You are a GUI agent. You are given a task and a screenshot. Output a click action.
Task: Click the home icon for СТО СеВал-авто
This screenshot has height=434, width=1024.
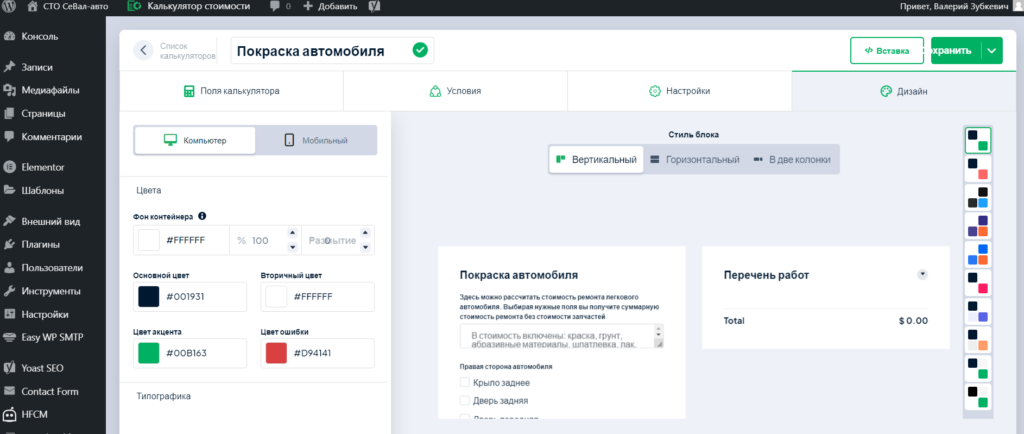pos(33,7)
